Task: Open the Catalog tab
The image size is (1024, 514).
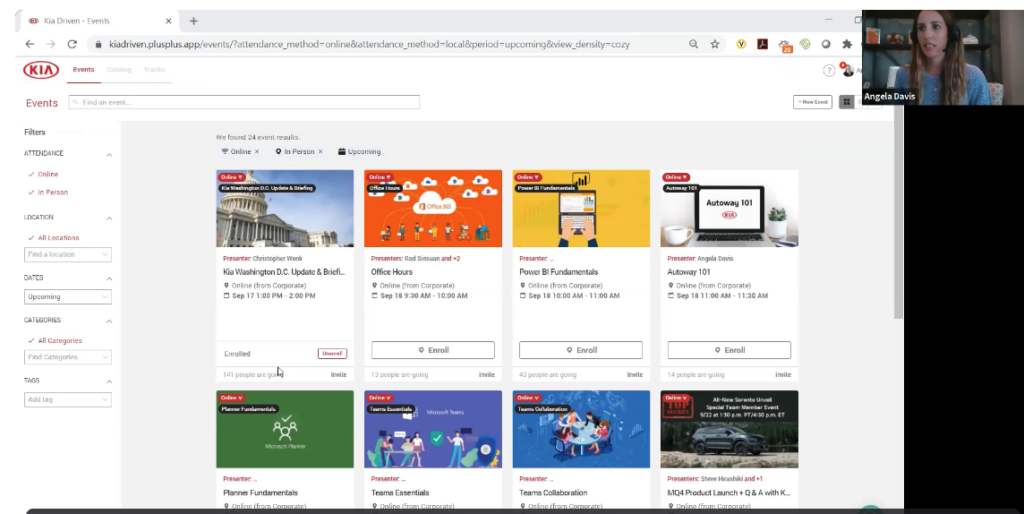Action: [119, 69]
